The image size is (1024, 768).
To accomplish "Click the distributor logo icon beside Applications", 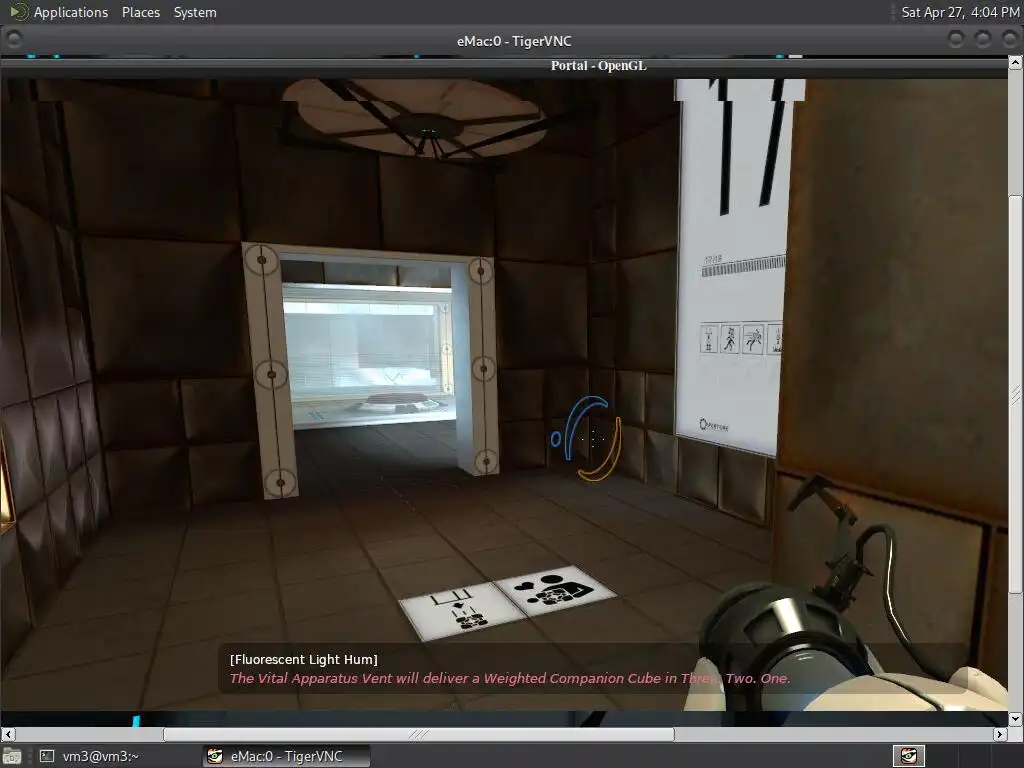I will (x=18, y=12).
